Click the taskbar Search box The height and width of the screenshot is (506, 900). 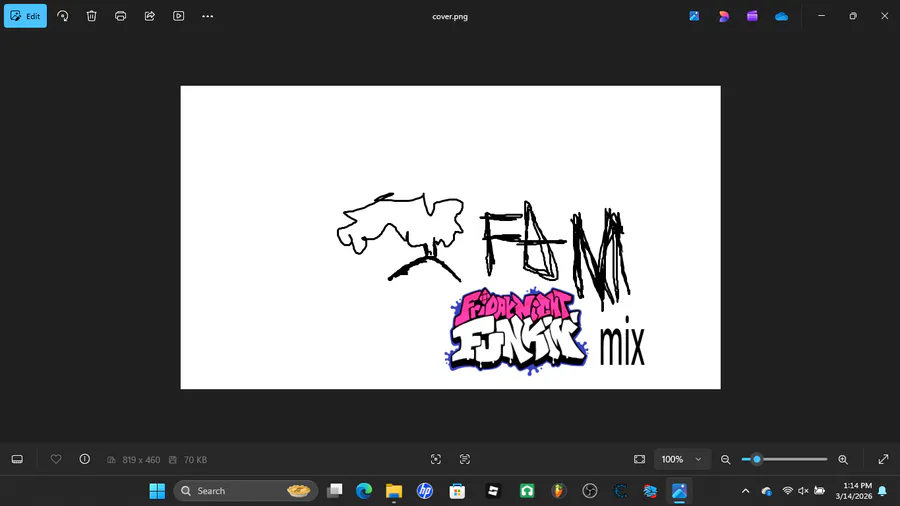pos(246,491)
